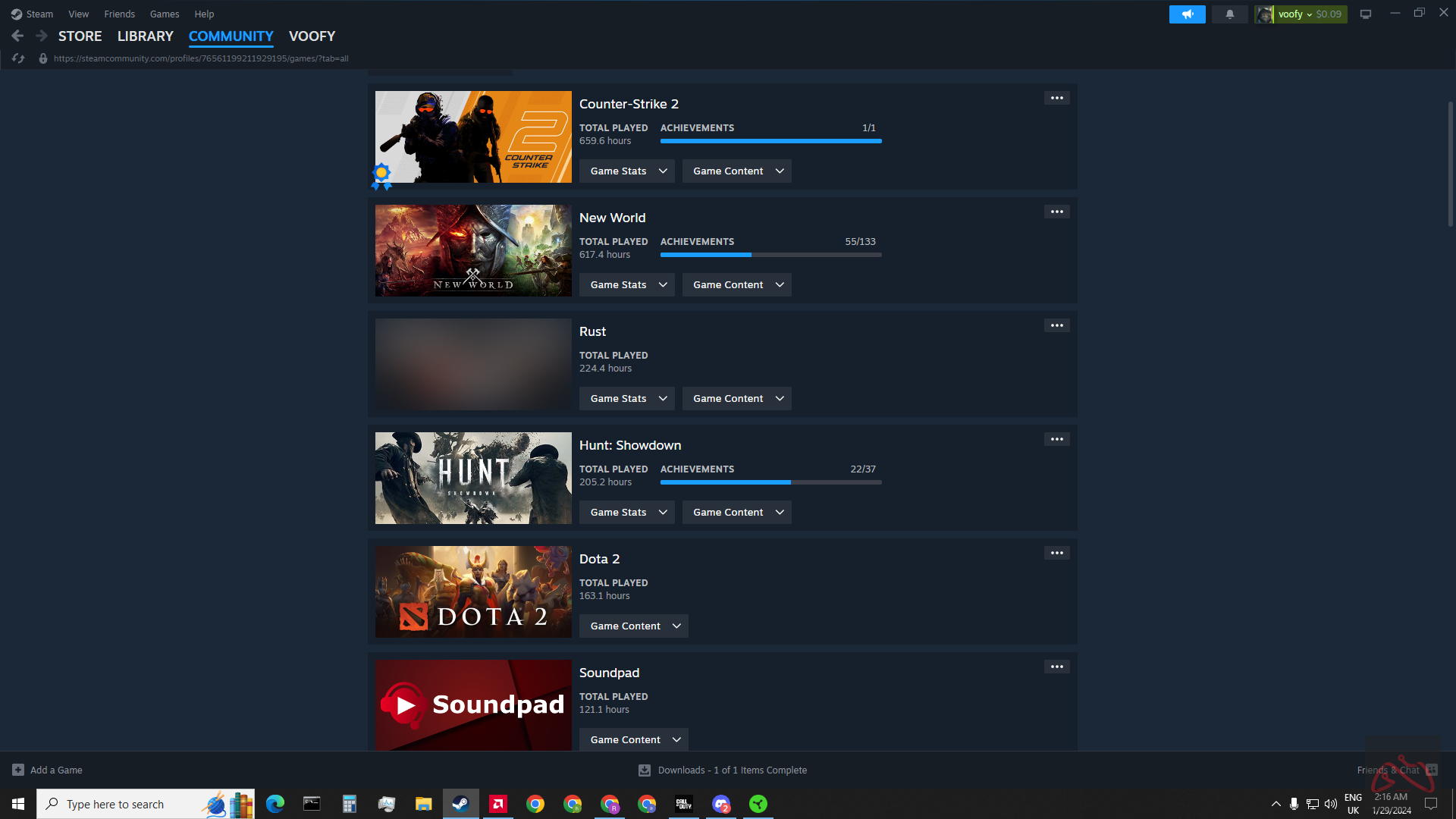Click the back navigation arrow
This screenshot has height=819, width=1456.
pos(17,36)
